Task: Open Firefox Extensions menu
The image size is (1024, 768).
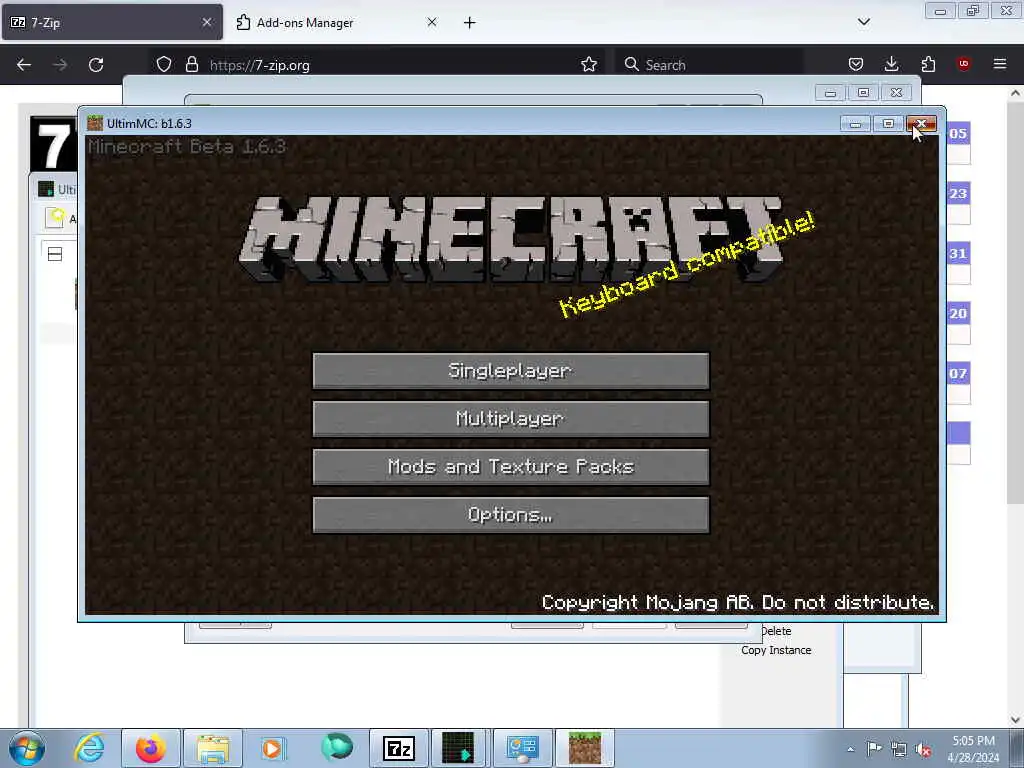Action: pyautogui.click(x=928, y=64)
